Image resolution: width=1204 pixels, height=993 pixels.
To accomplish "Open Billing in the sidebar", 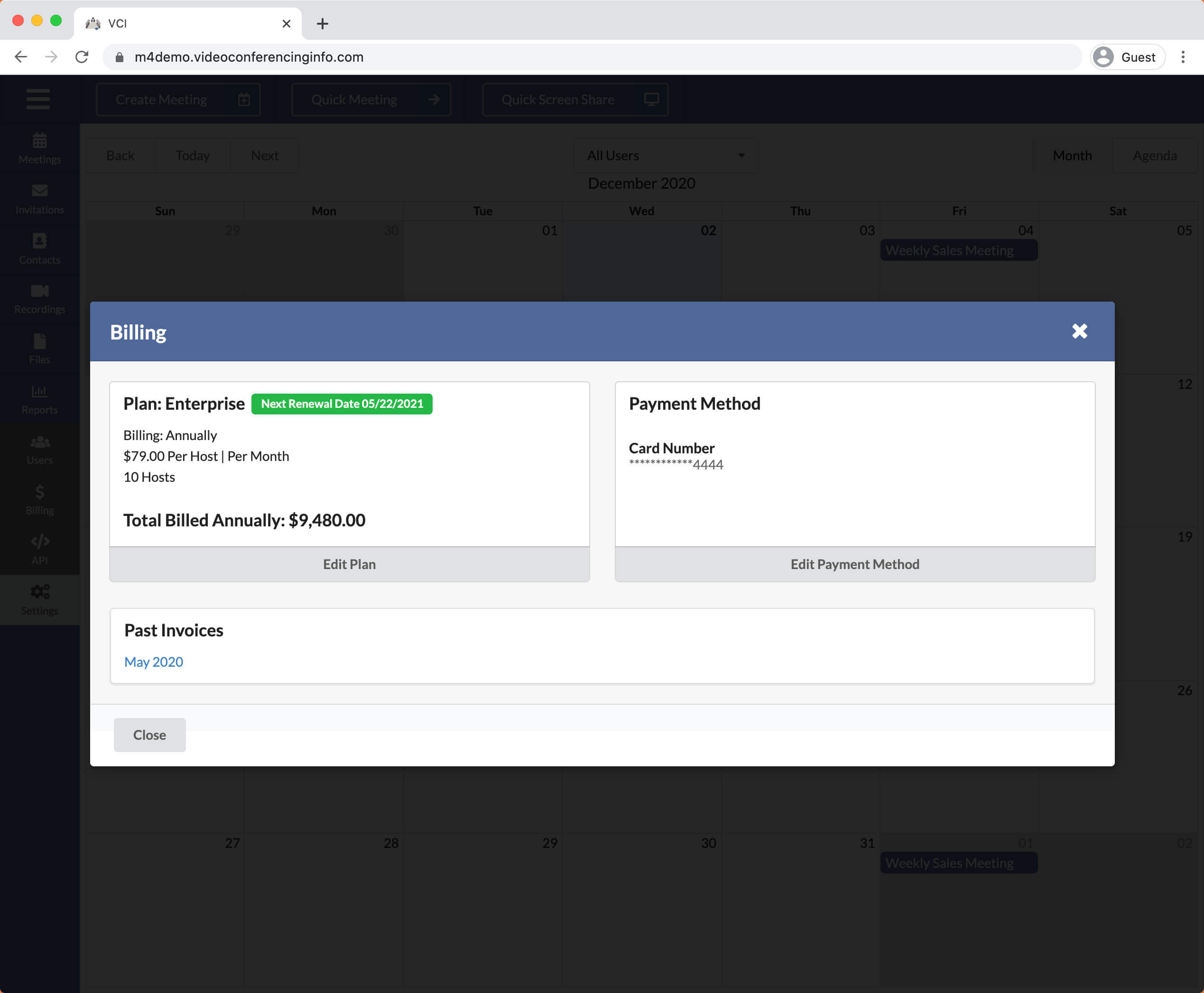I will pos(39,499).
